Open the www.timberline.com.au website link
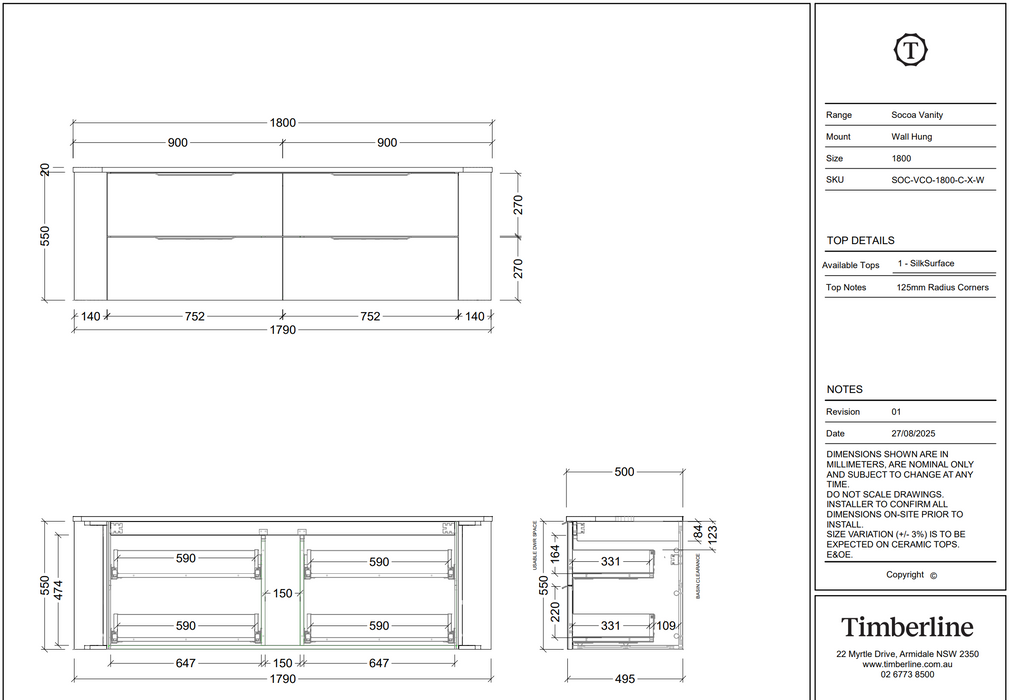 (907, 664)
